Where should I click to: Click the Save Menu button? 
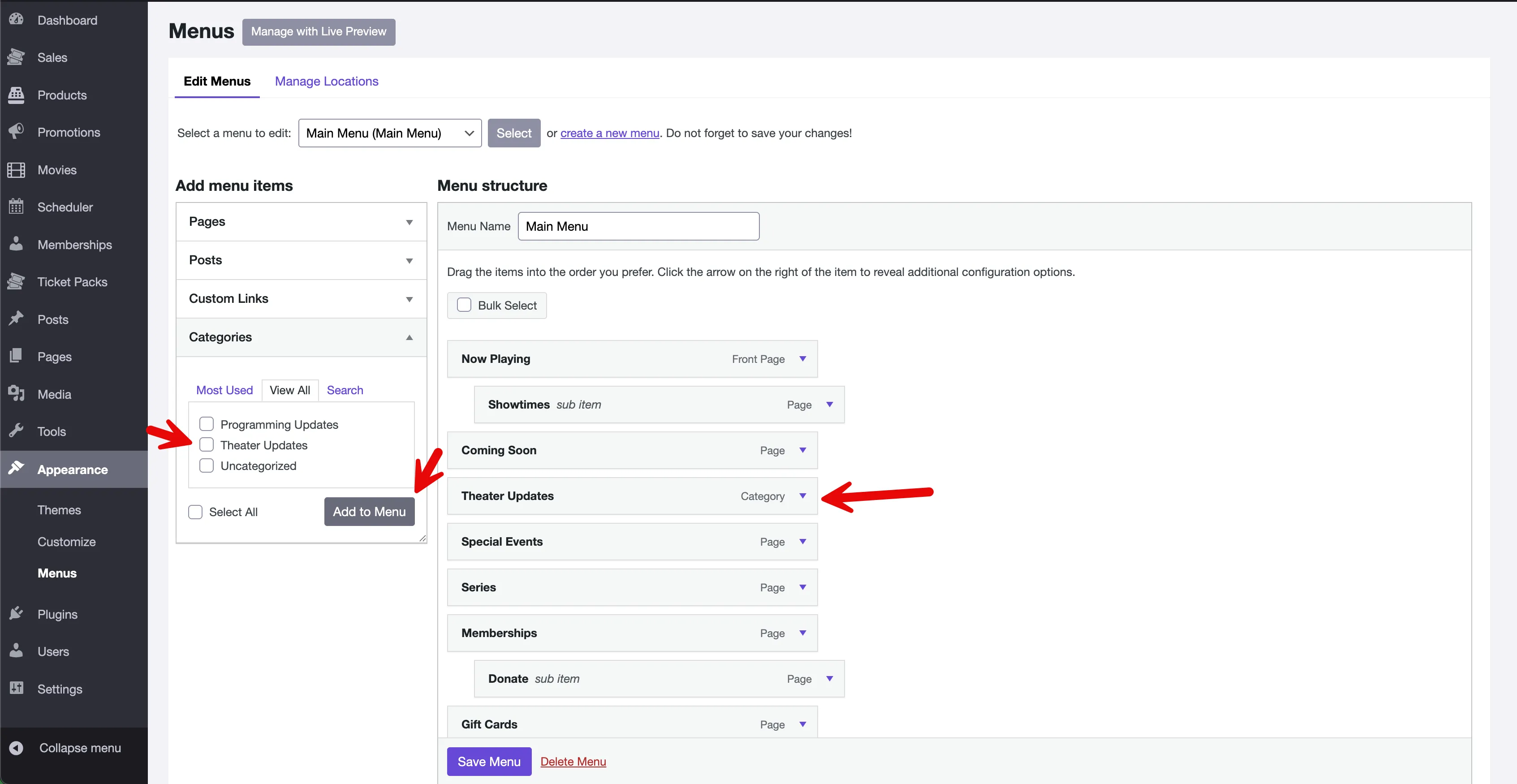489,762
